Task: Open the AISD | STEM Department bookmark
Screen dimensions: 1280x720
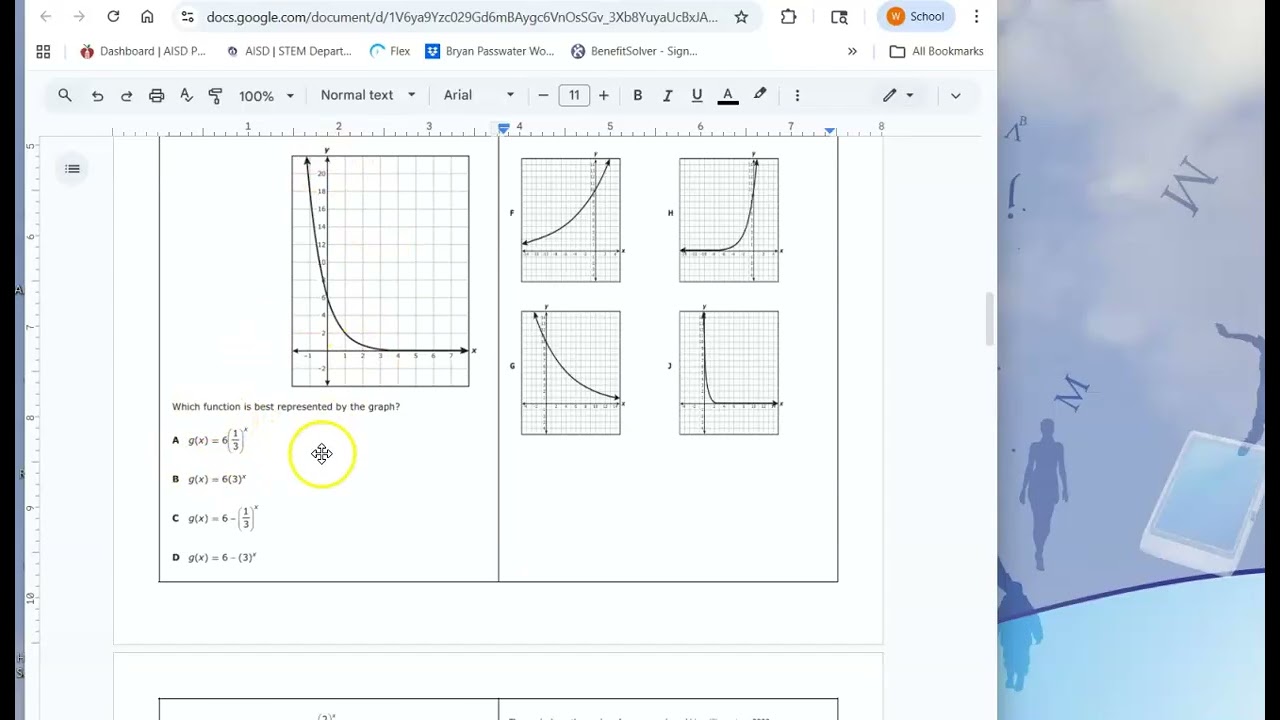Action: (x=289, y=51)
